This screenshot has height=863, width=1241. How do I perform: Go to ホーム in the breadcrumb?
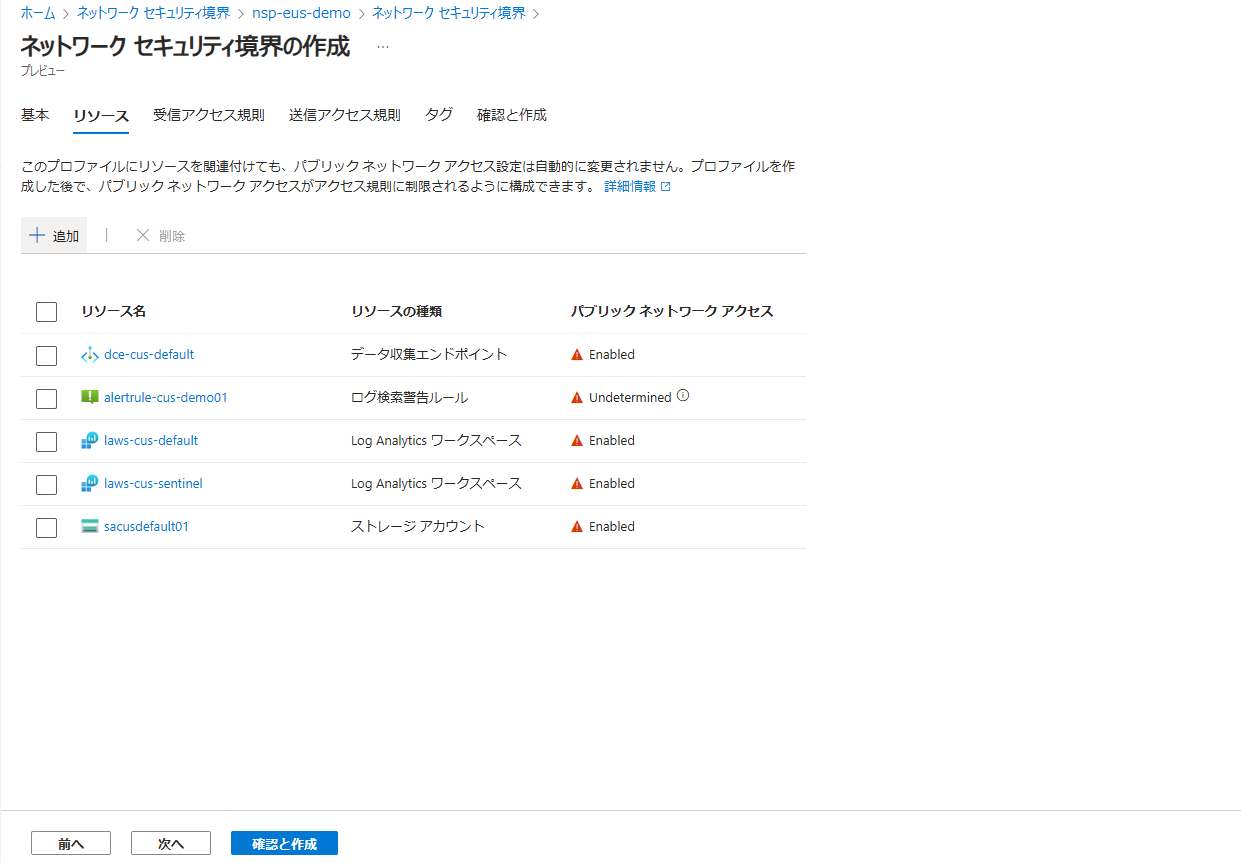point(38,14)
